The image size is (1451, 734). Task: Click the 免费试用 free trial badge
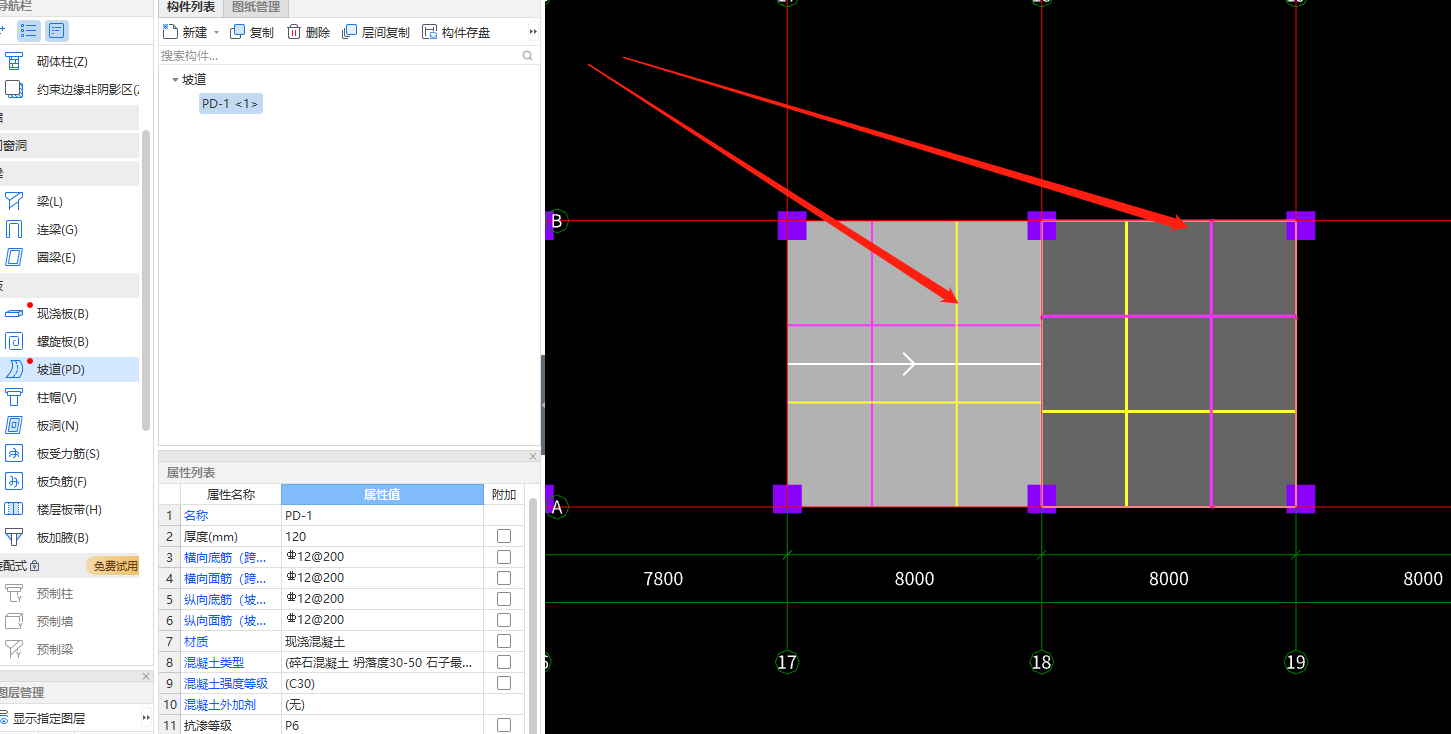click(112, 566)
